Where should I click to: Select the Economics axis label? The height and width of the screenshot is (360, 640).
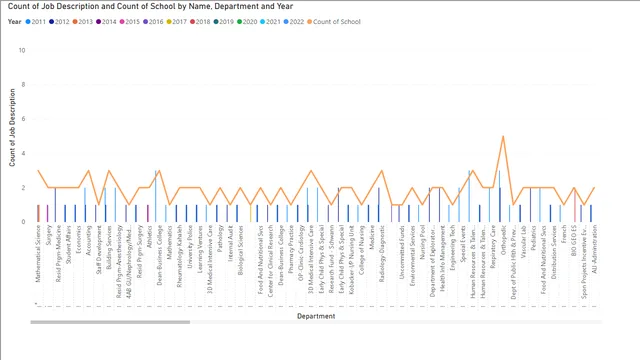[x=78, y=239]
